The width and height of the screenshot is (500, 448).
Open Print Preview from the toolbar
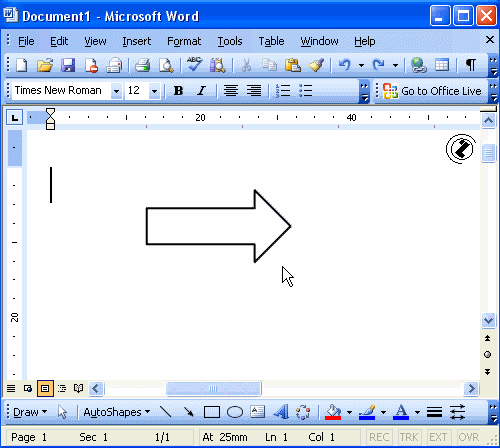coord(166,65)
